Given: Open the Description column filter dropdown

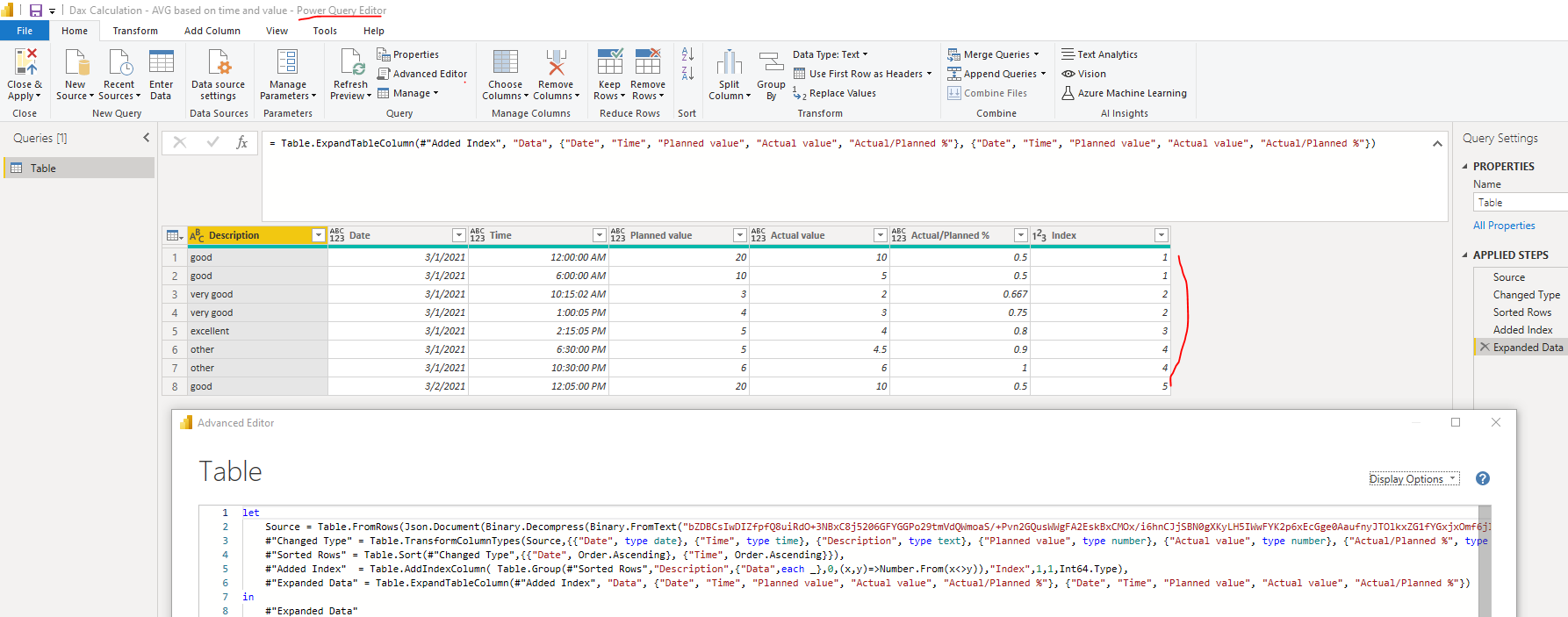Looking at the screenshot, I should [319, 235].
